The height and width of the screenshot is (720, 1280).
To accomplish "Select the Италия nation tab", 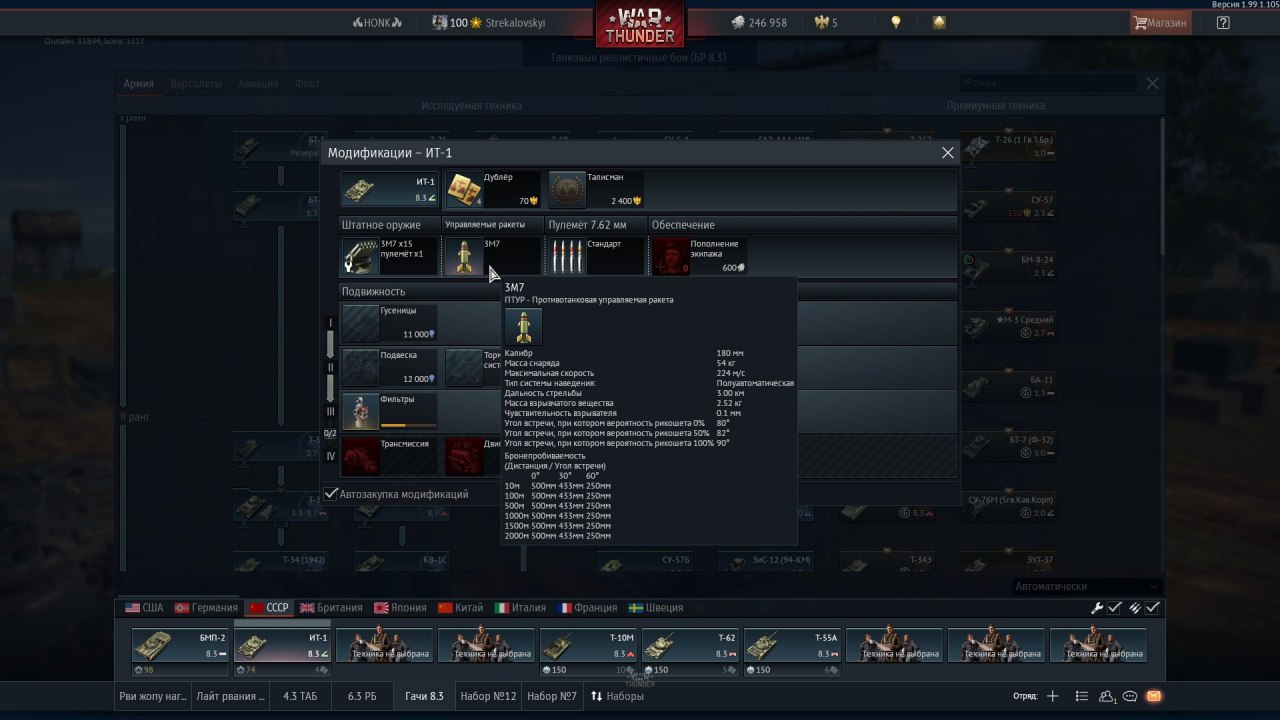I will click(521, 608).
